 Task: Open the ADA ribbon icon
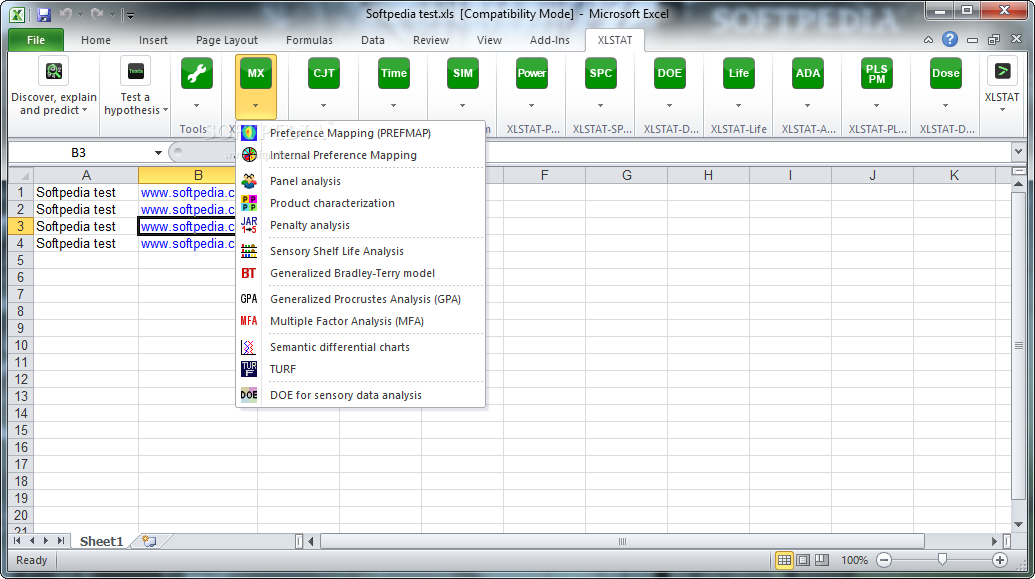click(x=807, y=73)
